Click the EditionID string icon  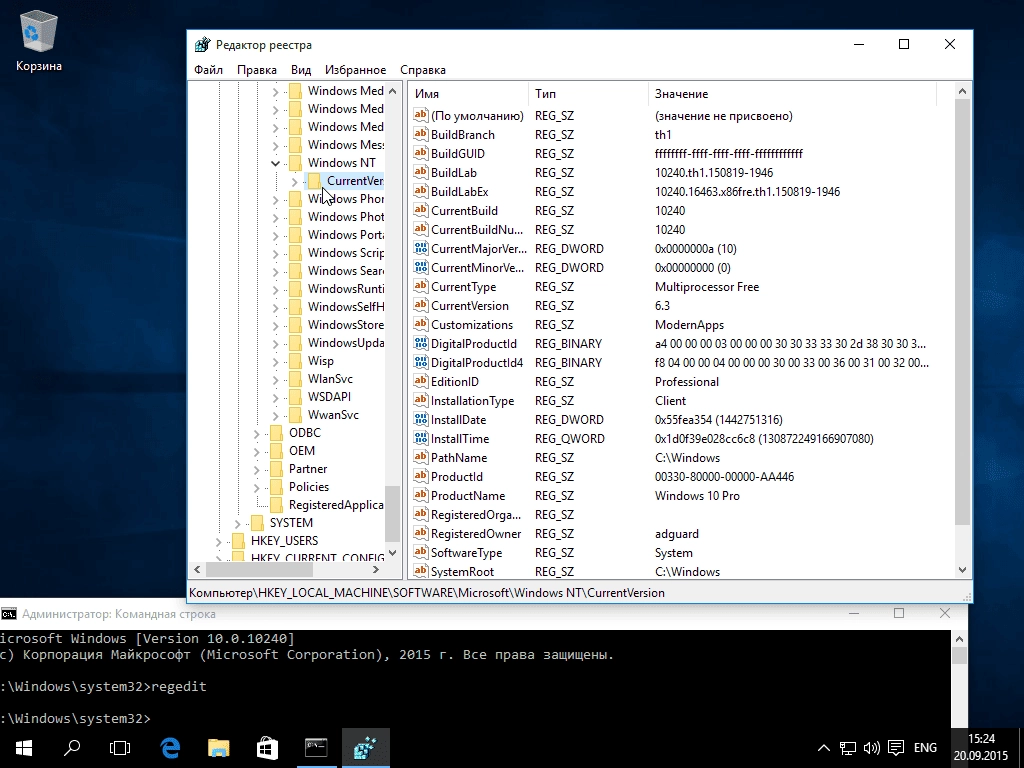click(421, 381)
